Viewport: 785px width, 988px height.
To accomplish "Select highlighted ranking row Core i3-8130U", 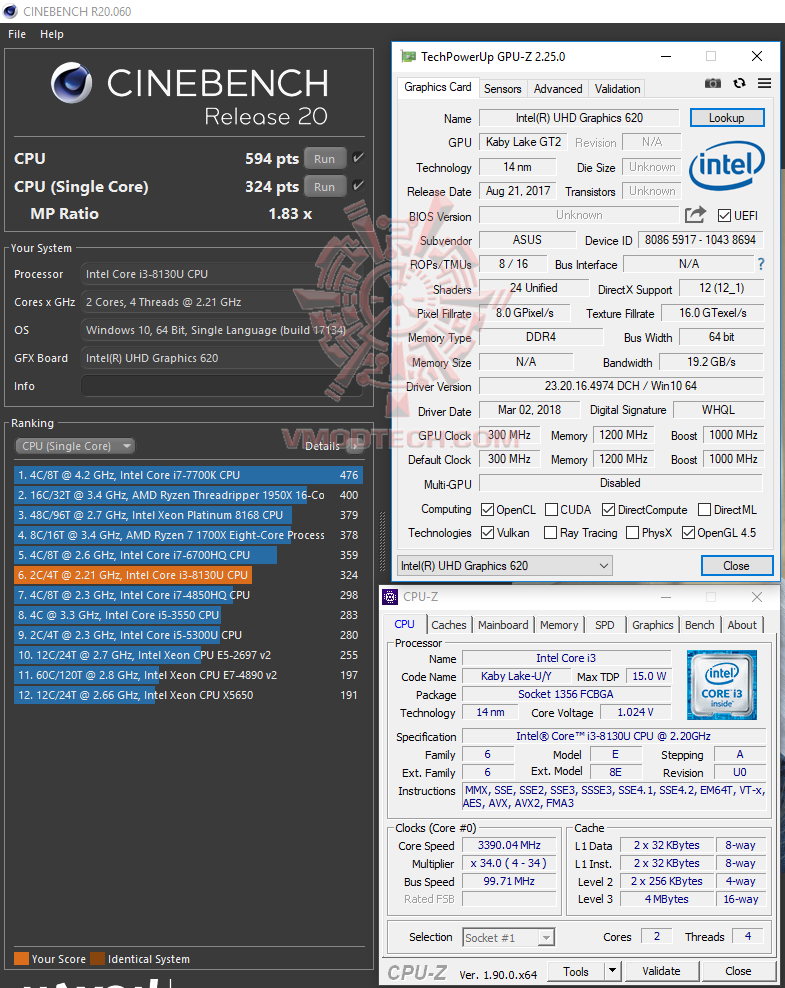I will click(188, 575).
